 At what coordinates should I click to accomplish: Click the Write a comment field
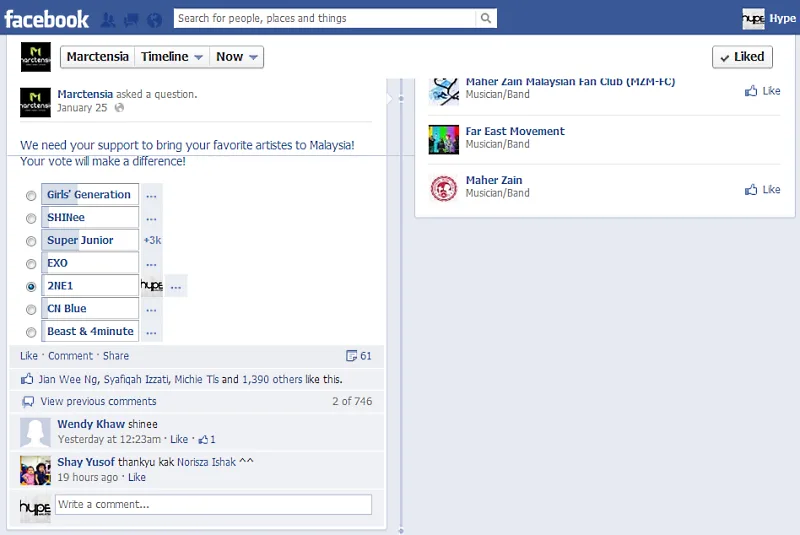tap(213, 505)
